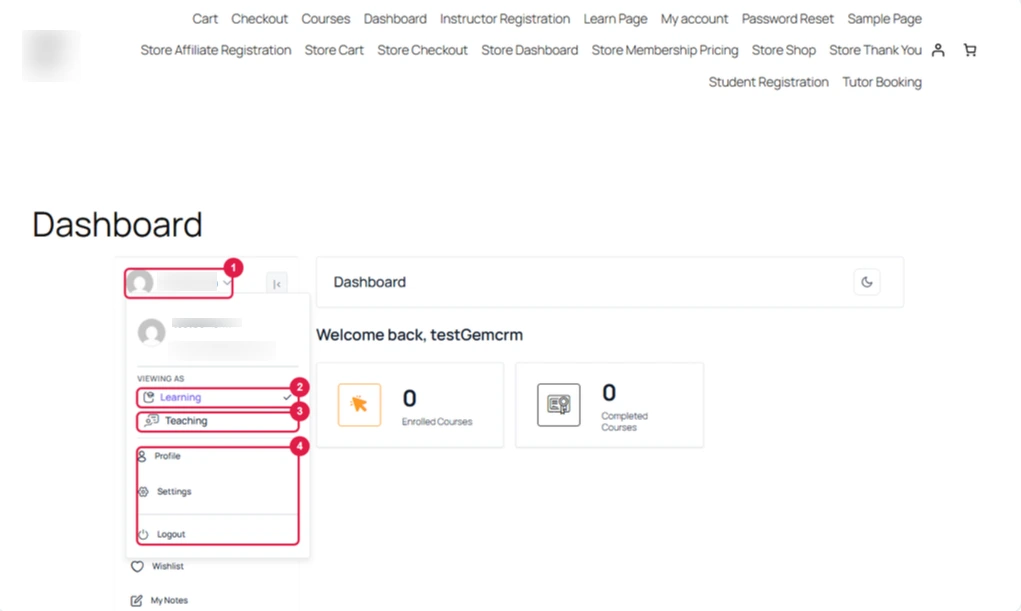Select Learning under Viewing As

(217, 397)
